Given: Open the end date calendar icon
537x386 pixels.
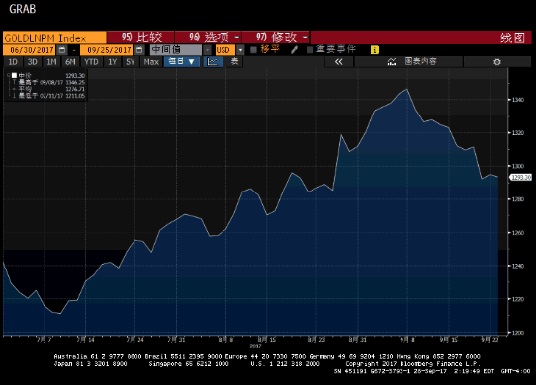Looking at the screenshot, I should (139, 50).
